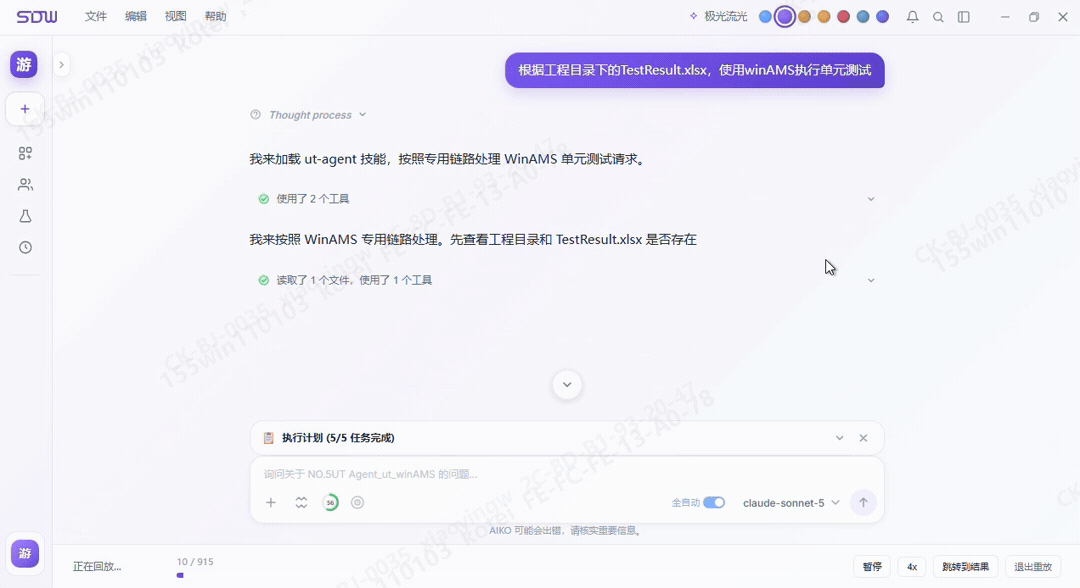Toggle the side panel layout icon
The image size is (1080, 588).
point(964,17)
